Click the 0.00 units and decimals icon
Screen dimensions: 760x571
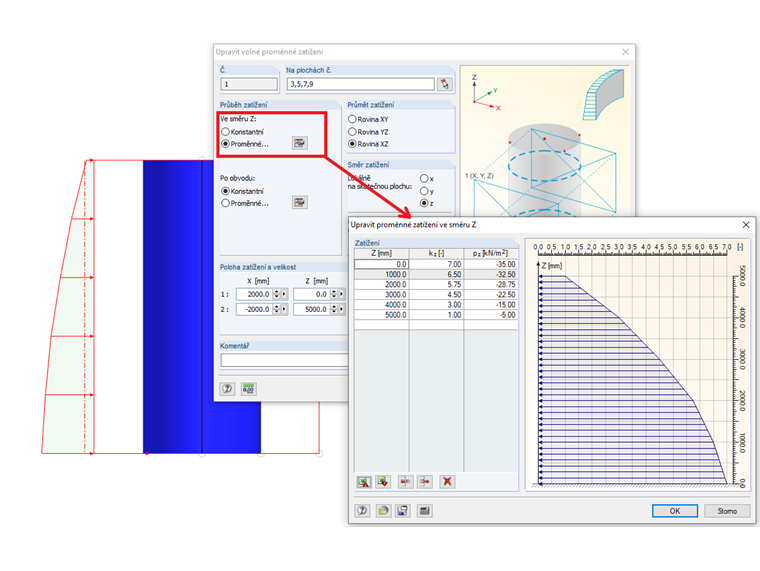tap(249, 389)
